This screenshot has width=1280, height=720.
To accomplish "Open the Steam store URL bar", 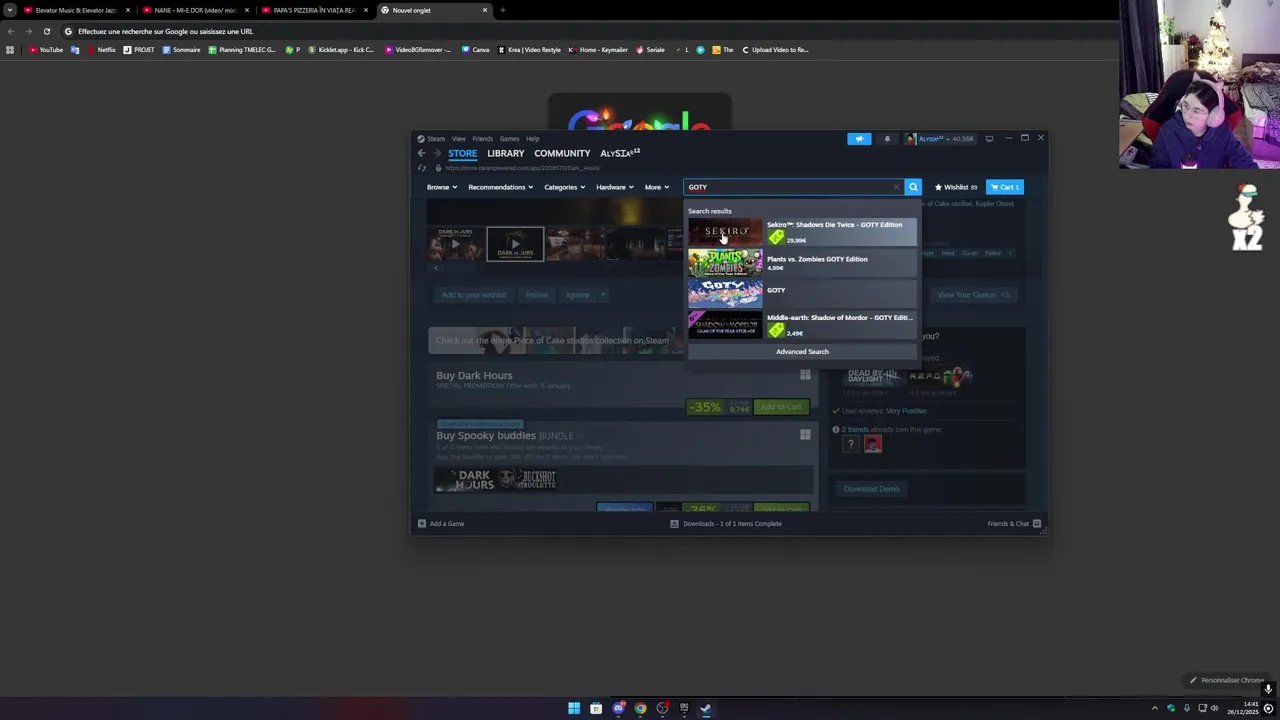I will coord(522,168).
